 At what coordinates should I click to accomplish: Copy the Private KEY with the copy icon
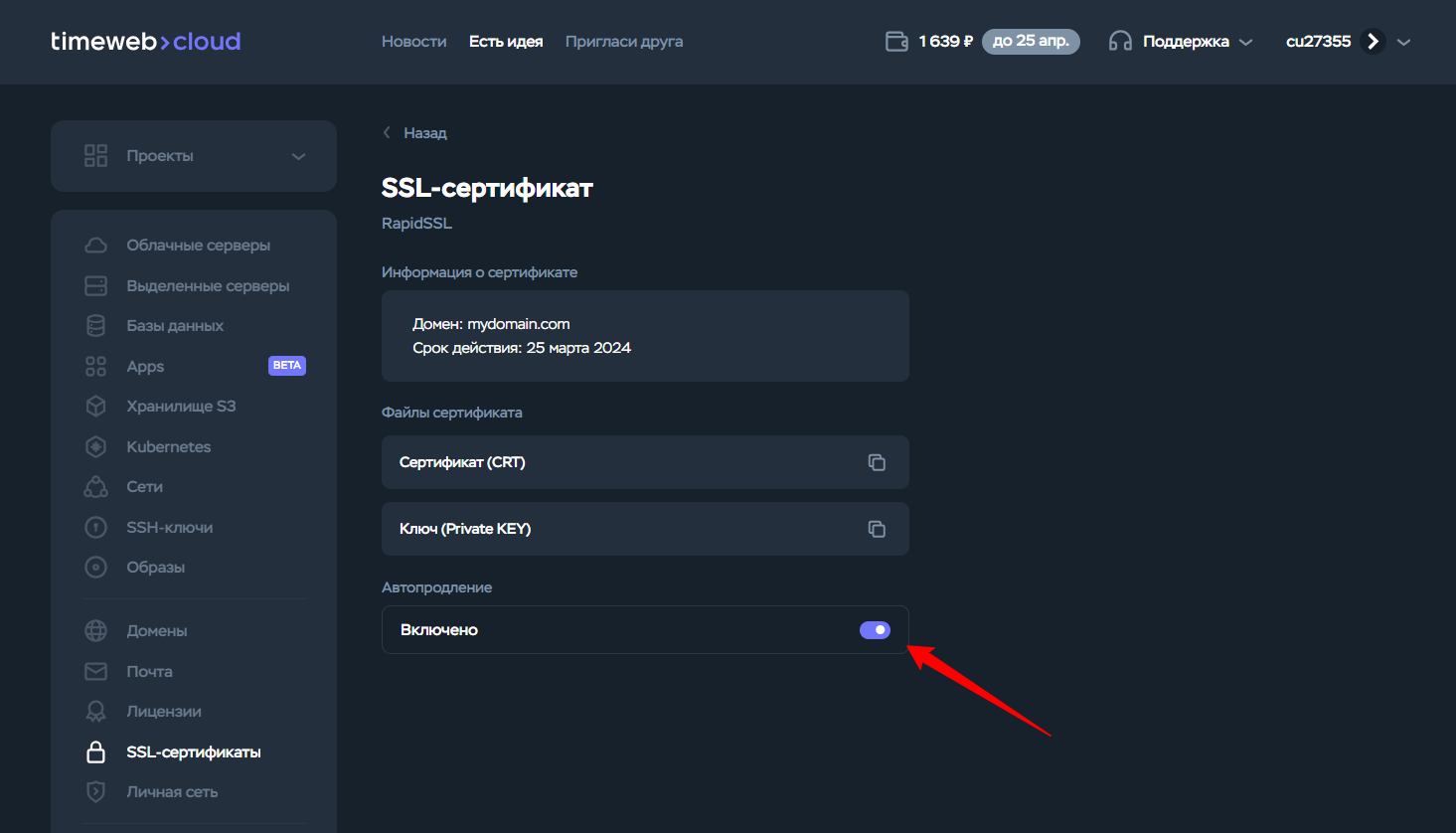877,529
